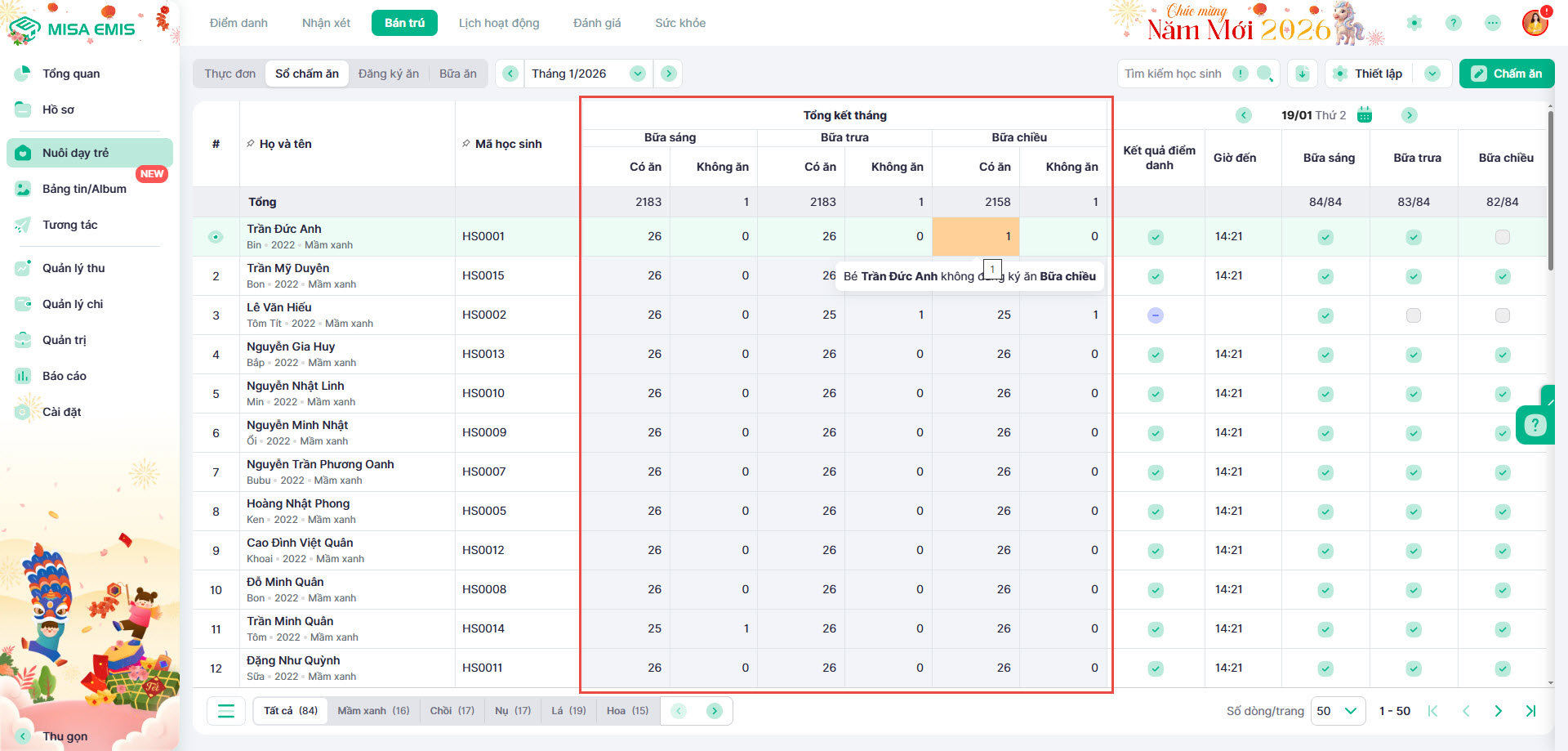
Task: Uncheck Bữa sáng for Nguyễn Gia Huy
Action: tap(1325, 355)
